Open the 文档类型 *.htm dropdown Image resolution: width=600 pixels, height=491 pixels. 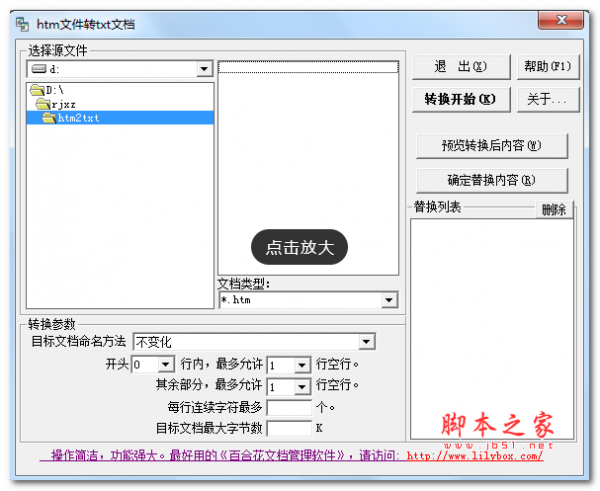pos(389,300)
